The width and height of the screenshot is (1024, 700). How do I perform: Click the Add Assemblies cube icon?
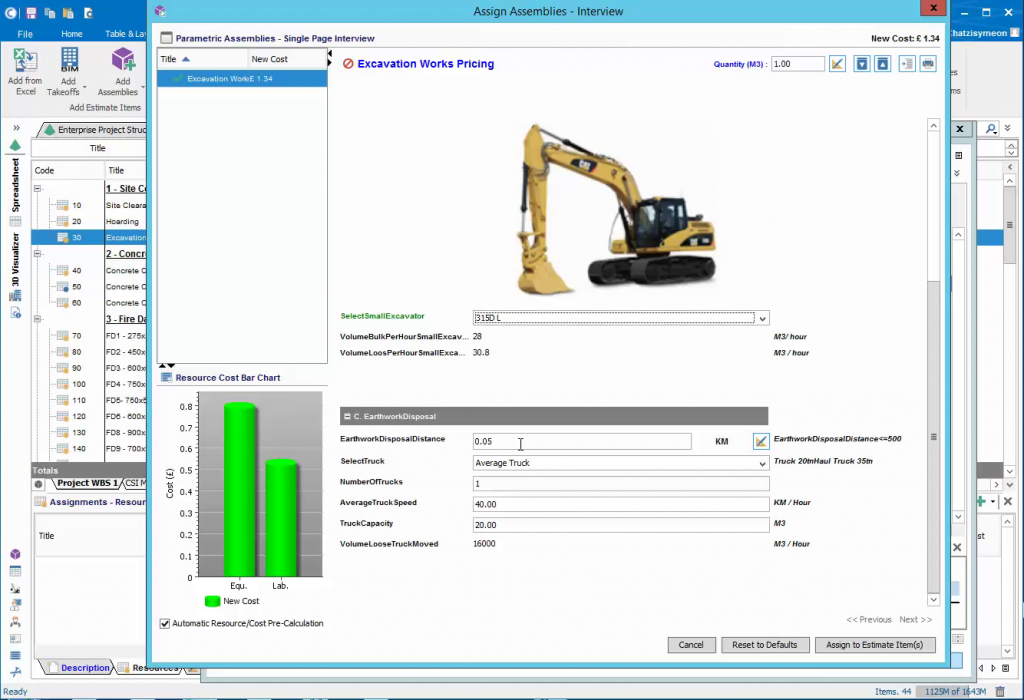click(x=122, y=60)
